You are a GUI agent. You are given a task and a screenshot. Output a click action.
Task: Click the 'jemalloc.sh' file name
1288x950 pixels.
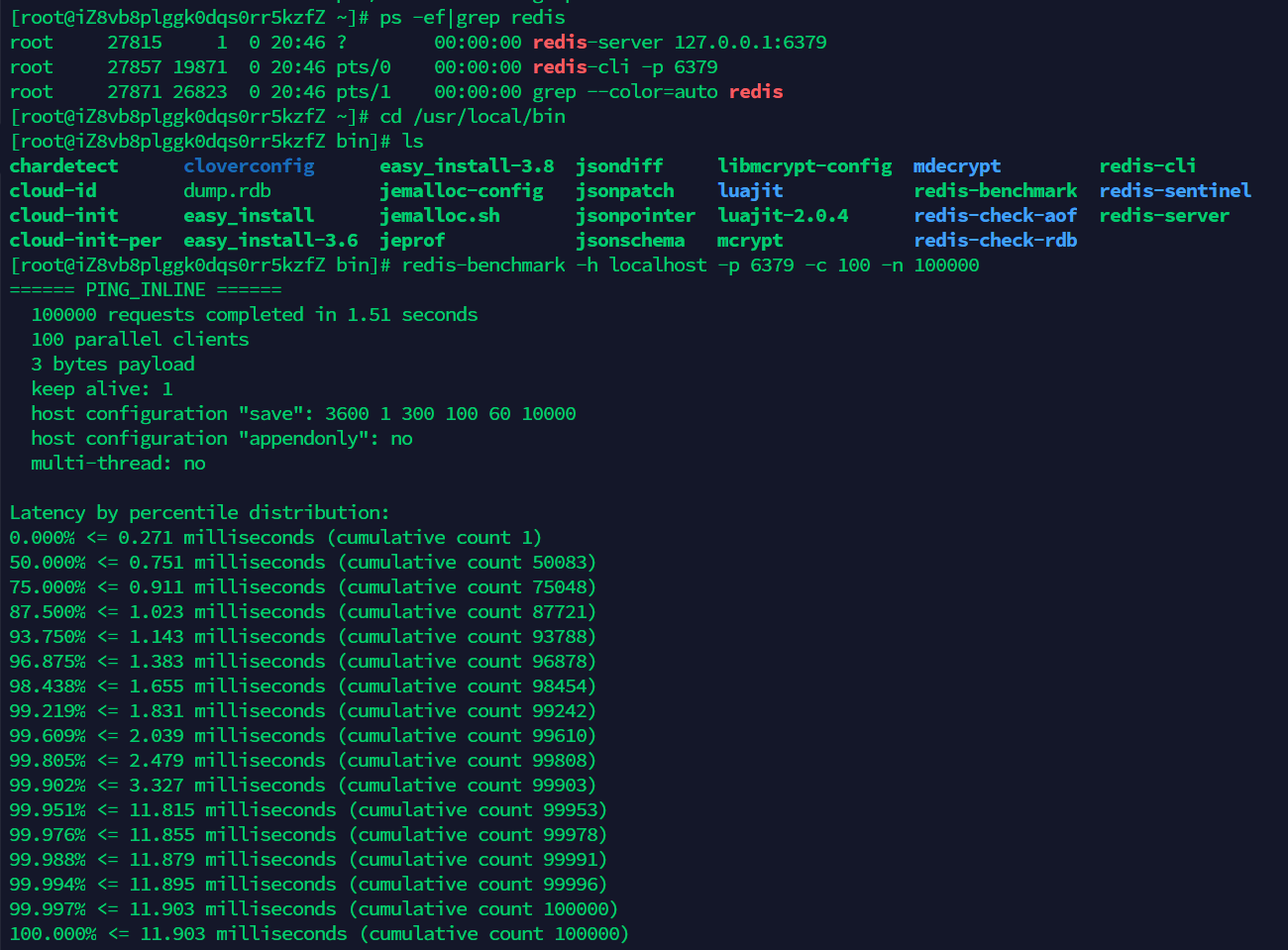[x=440, y=216]
